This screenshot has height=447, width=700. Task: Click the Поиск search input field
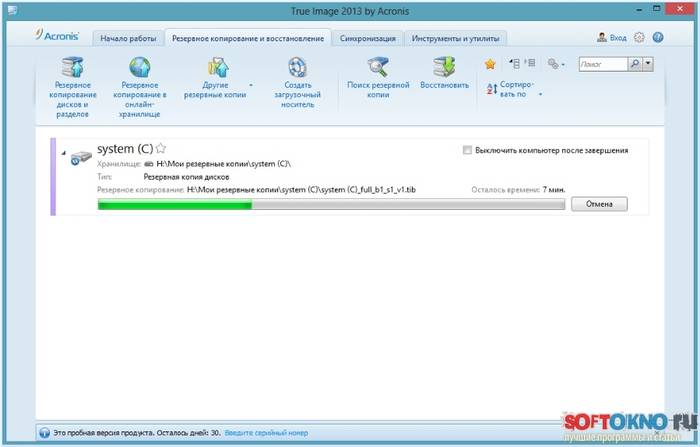coord(603,64)
